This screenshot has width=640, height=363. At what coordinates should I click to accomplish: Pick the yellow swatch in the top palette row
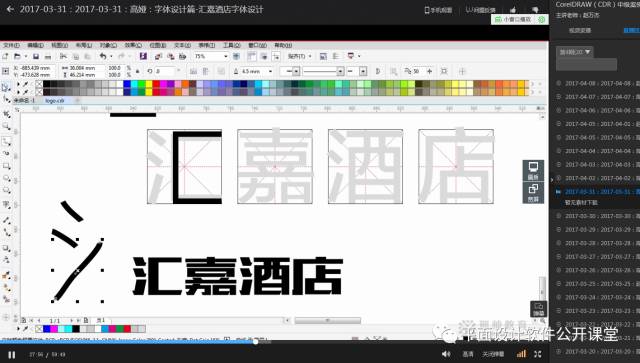(x=149, y=84)
